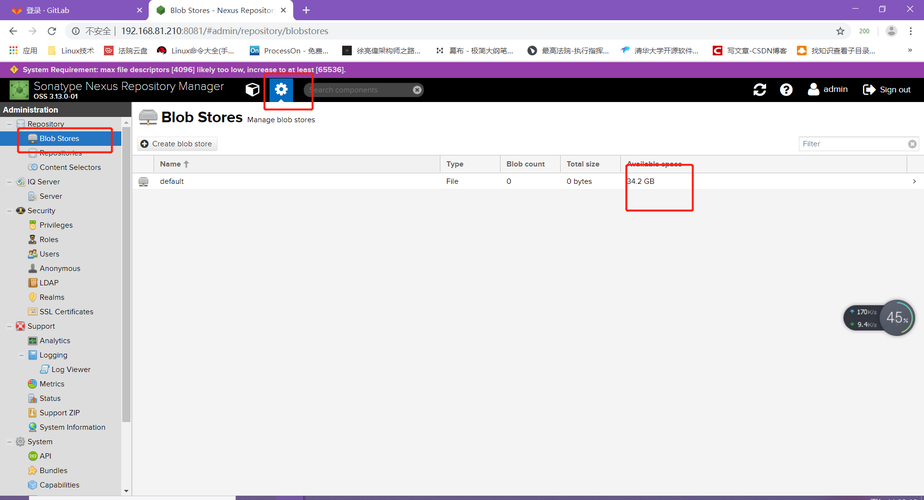The width and height of the screenshot is (924, 500).
Task: Expand the default row chevron arrow
Action: 914,181
